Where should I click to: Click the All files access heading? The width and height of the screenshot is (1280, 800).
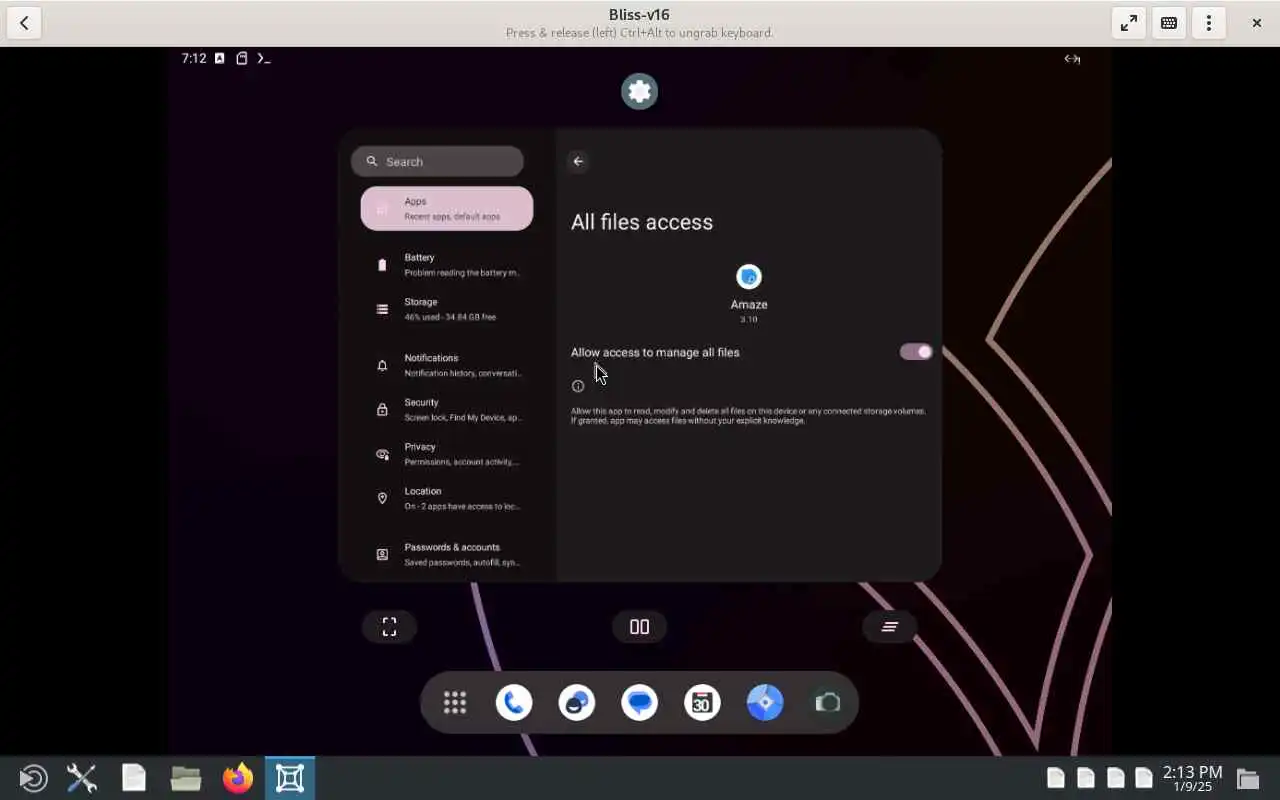[x=642, y=222]
